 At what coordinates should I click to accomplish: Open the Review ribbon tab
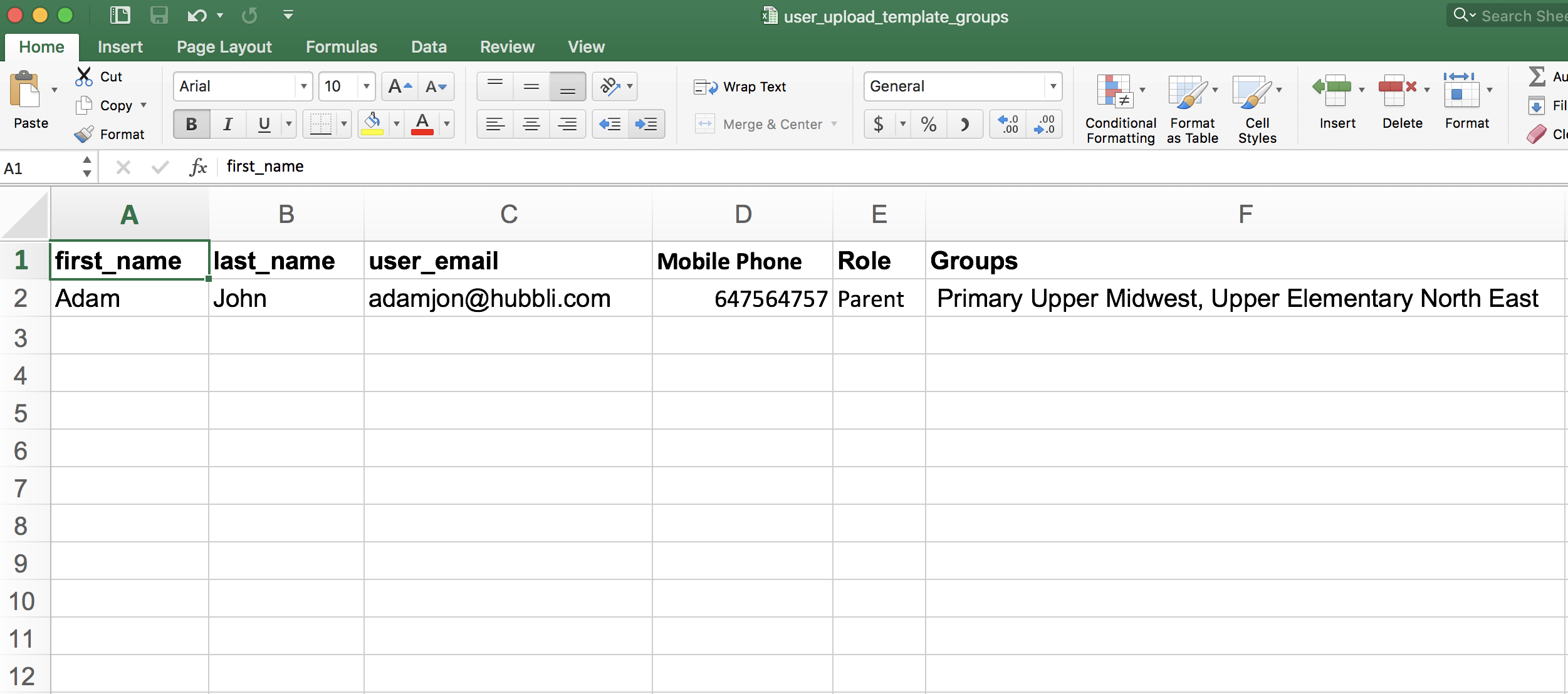pos(506,46)
